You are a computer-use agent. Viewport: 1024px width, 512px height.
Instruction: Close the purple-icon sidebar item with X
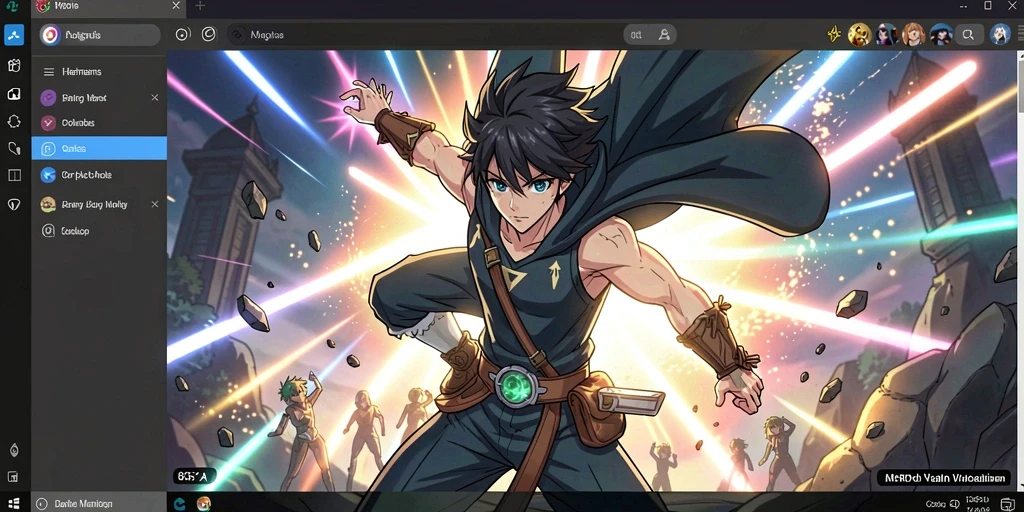pos(155,97)
